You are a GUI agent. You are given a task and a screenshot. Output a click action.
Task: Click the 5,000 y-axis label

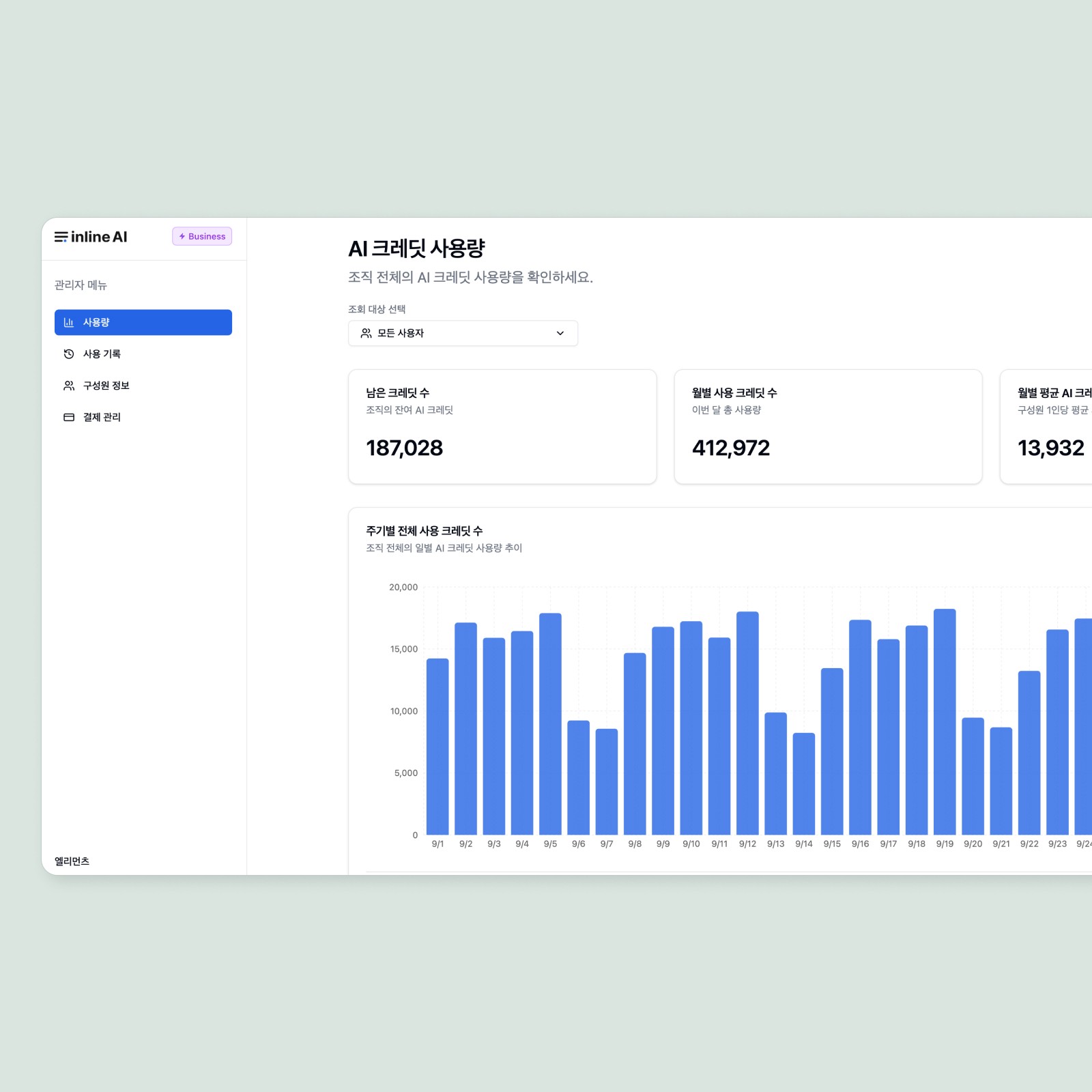point(406,773)
